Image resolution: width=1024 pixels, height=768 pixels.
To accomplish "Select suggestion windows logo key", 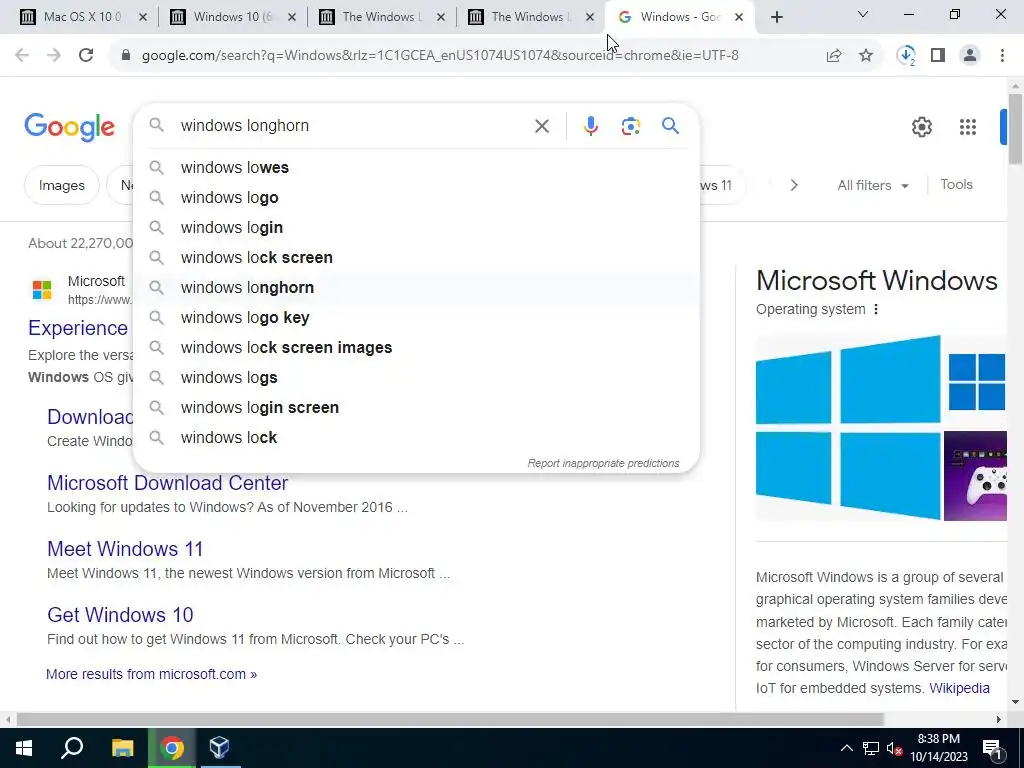I will (x=416, y=318).
